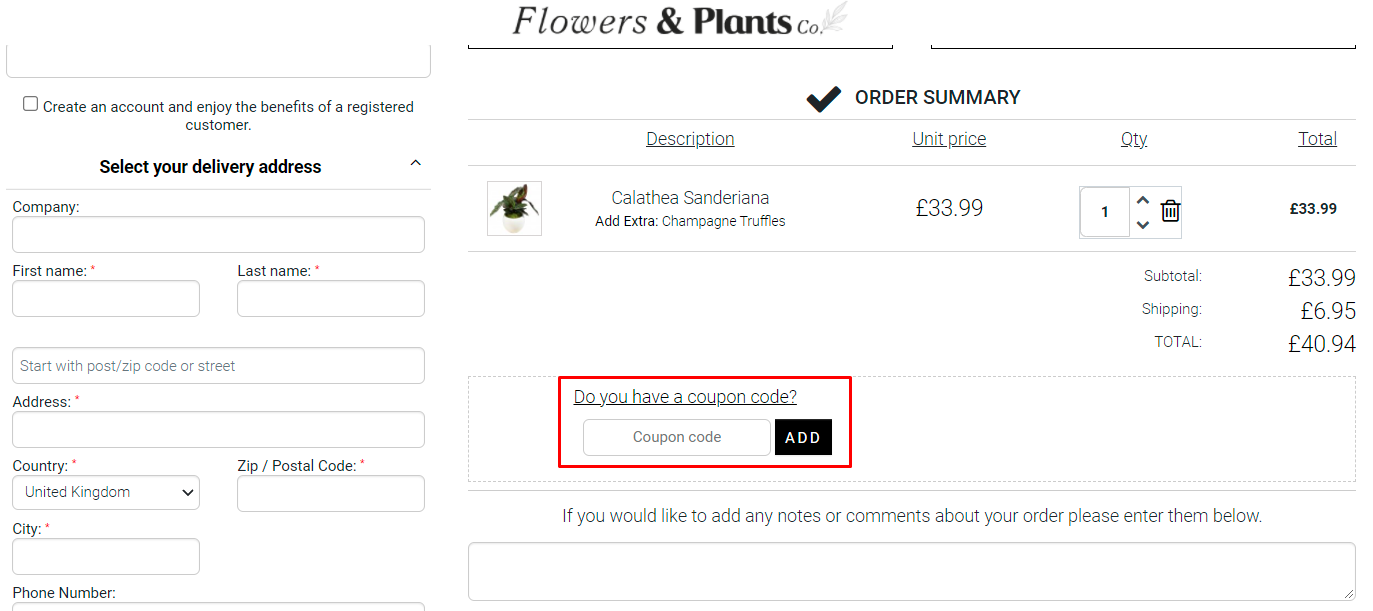Screen dimensions: 1373x611
Task: Focus the First name field
Action: pyautogui.click(x=105, y=298)
